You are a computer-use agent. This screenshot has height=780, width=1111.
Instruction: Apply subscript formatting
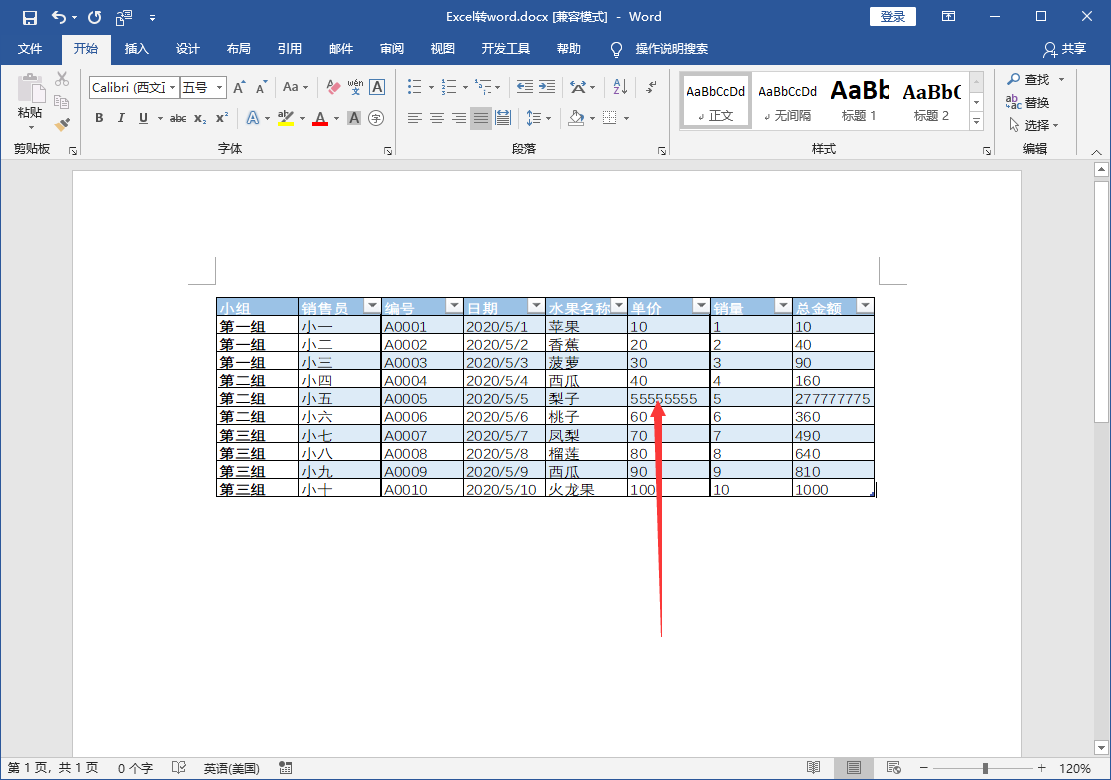[200, 118]
